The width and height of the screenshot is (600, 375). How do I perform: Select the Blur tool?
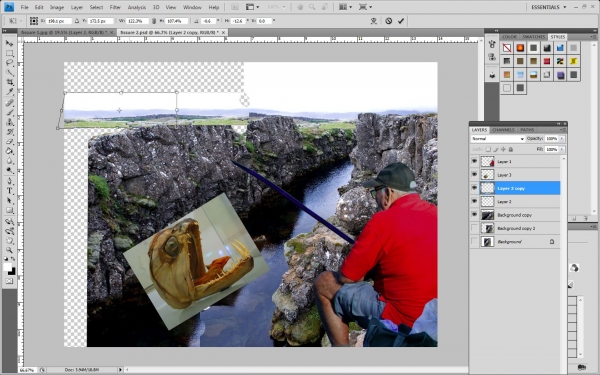click(x=9, y=161)
